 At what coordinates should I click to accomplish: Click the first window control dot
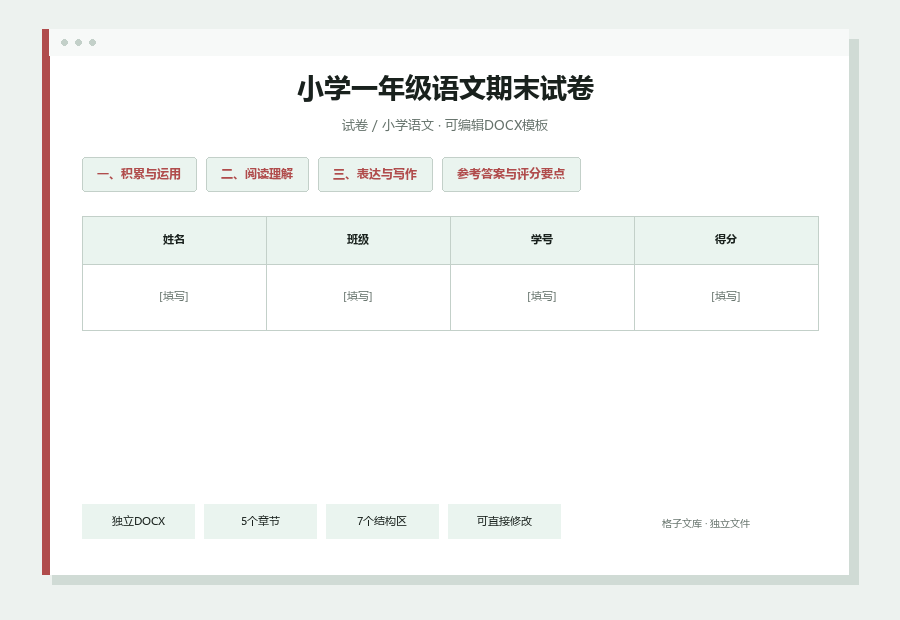[64, 42]
